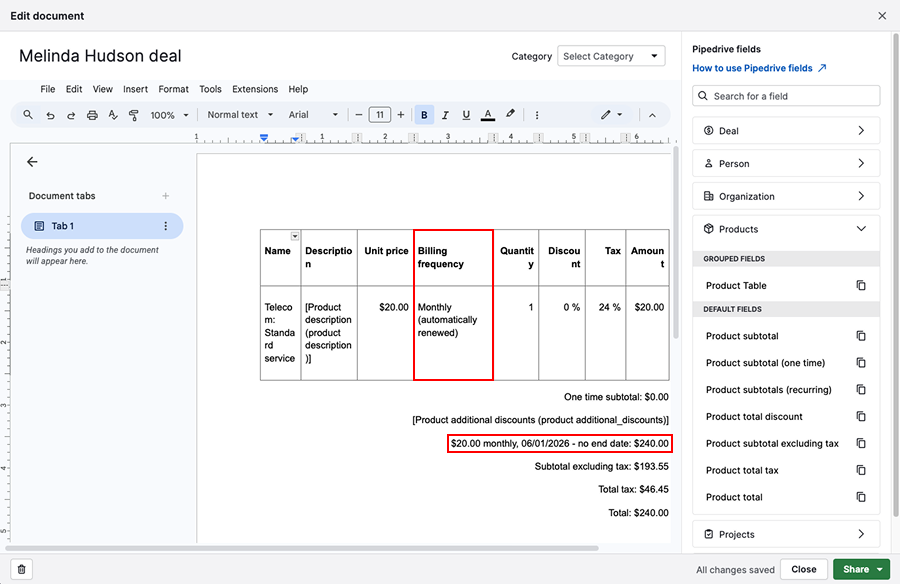Click the trash delete icon
Image resolution: width=900 pixels, height=585 pixels.
point(22,569)
